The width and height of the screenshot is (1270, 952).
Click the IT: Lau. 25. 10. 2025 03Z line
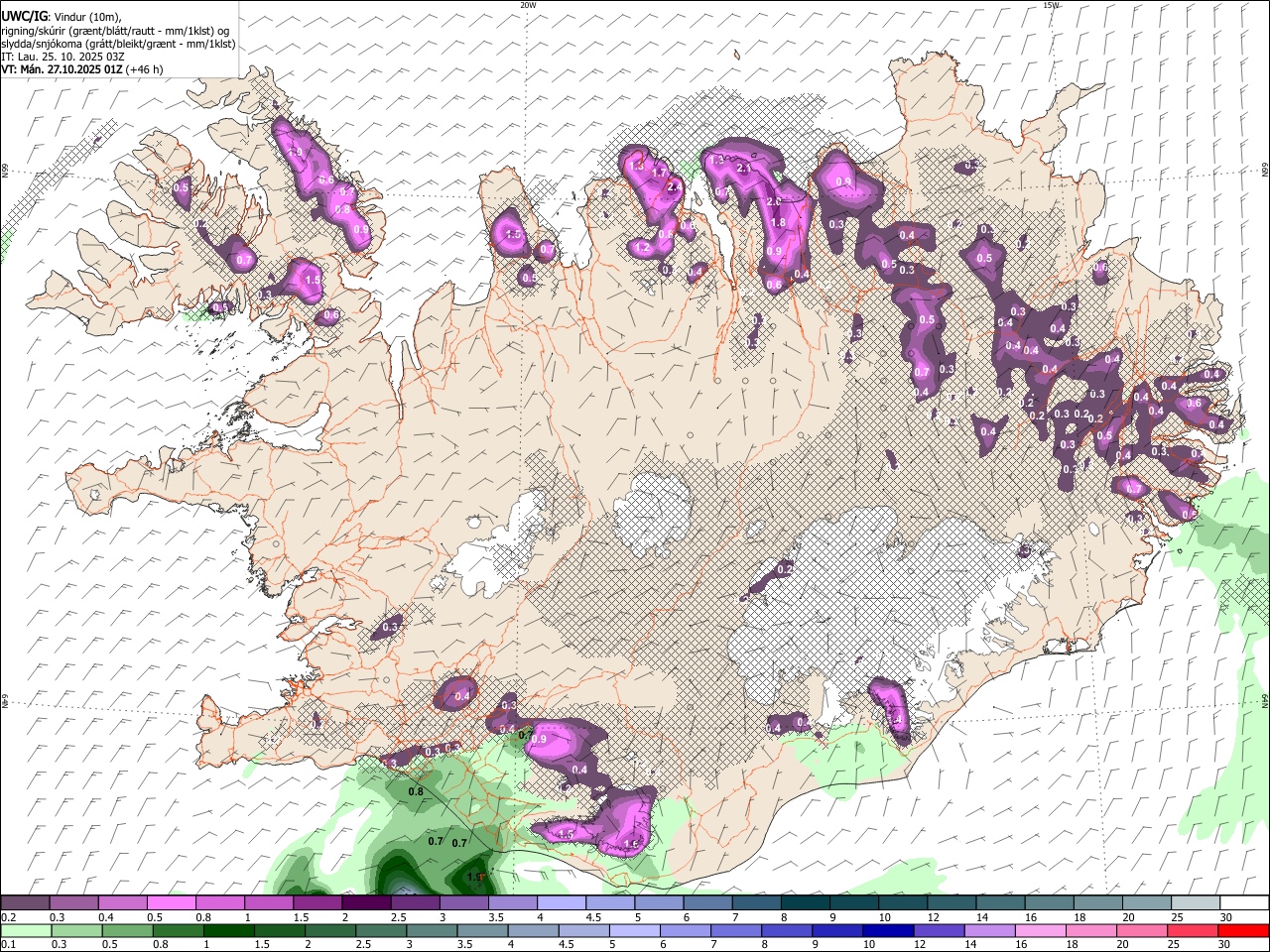[x=63, y=57]
